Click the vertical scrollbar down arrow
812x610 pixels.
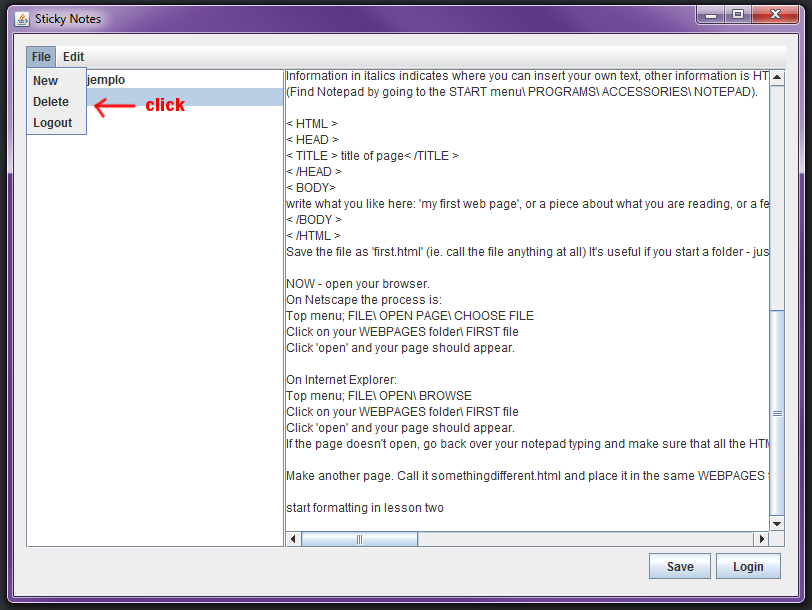click(x=777, y=524)
